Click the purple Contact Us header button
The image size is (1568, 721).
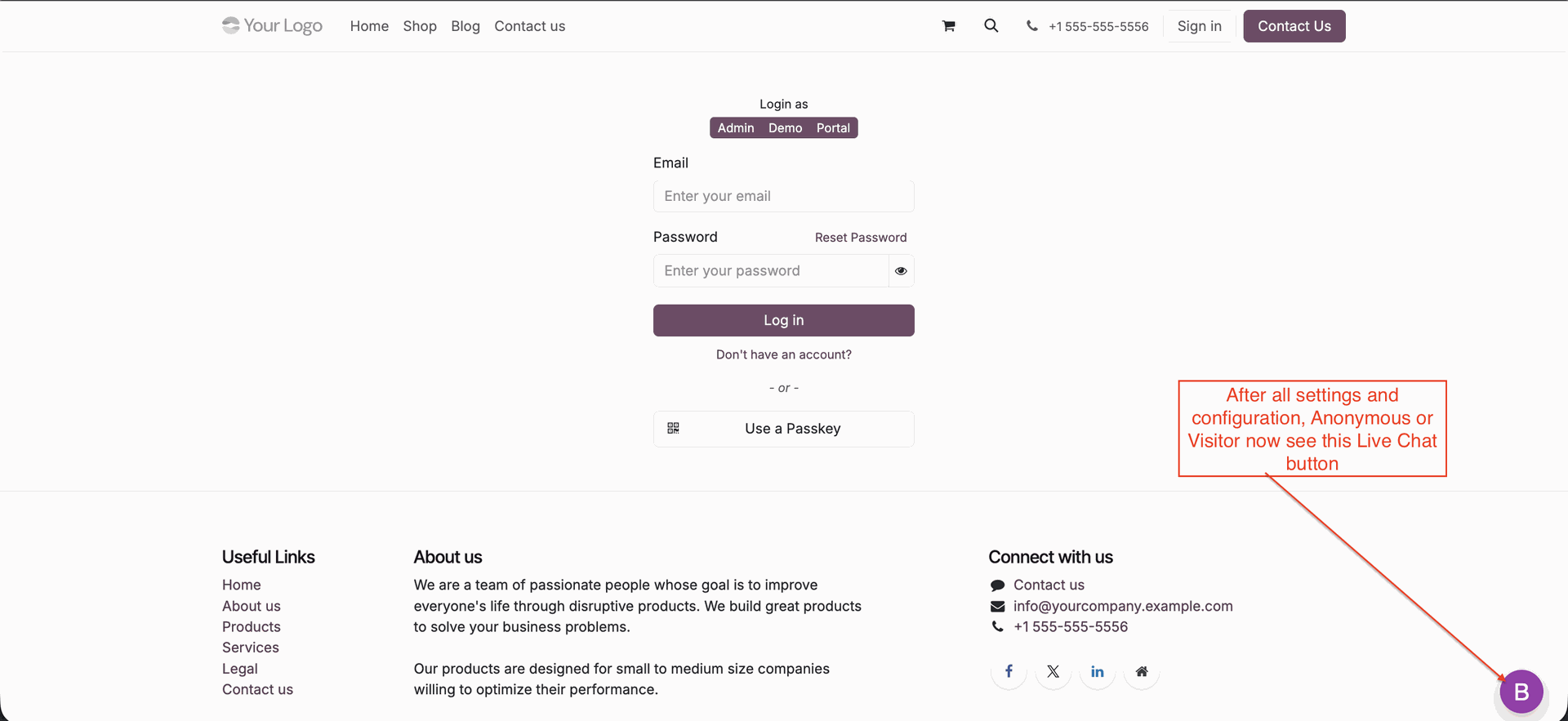[1294, 26]
